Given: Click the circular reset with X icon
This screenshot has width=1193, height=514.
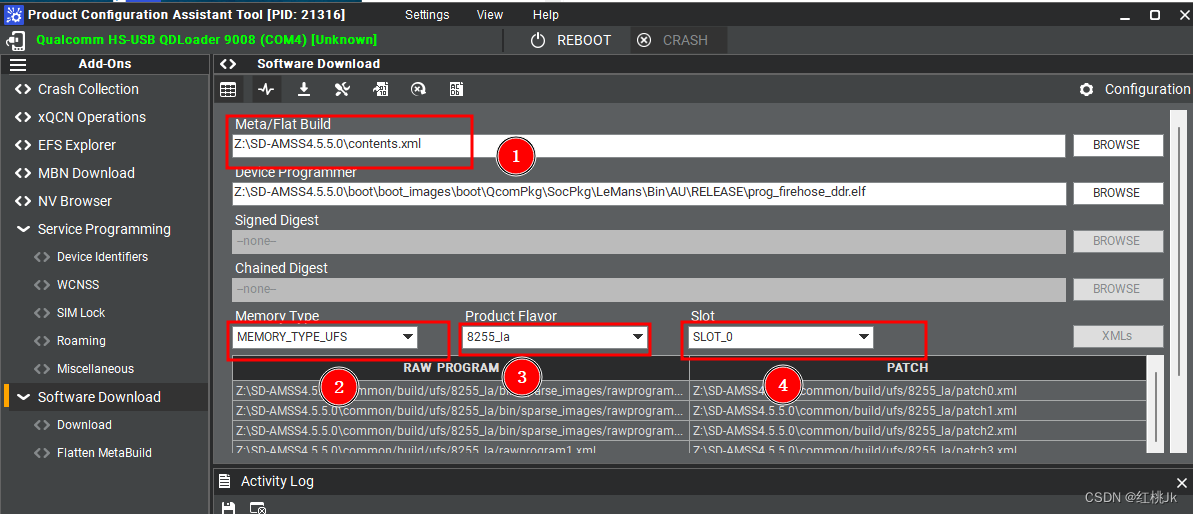Looking at the screenshot, I should [418, 90].
